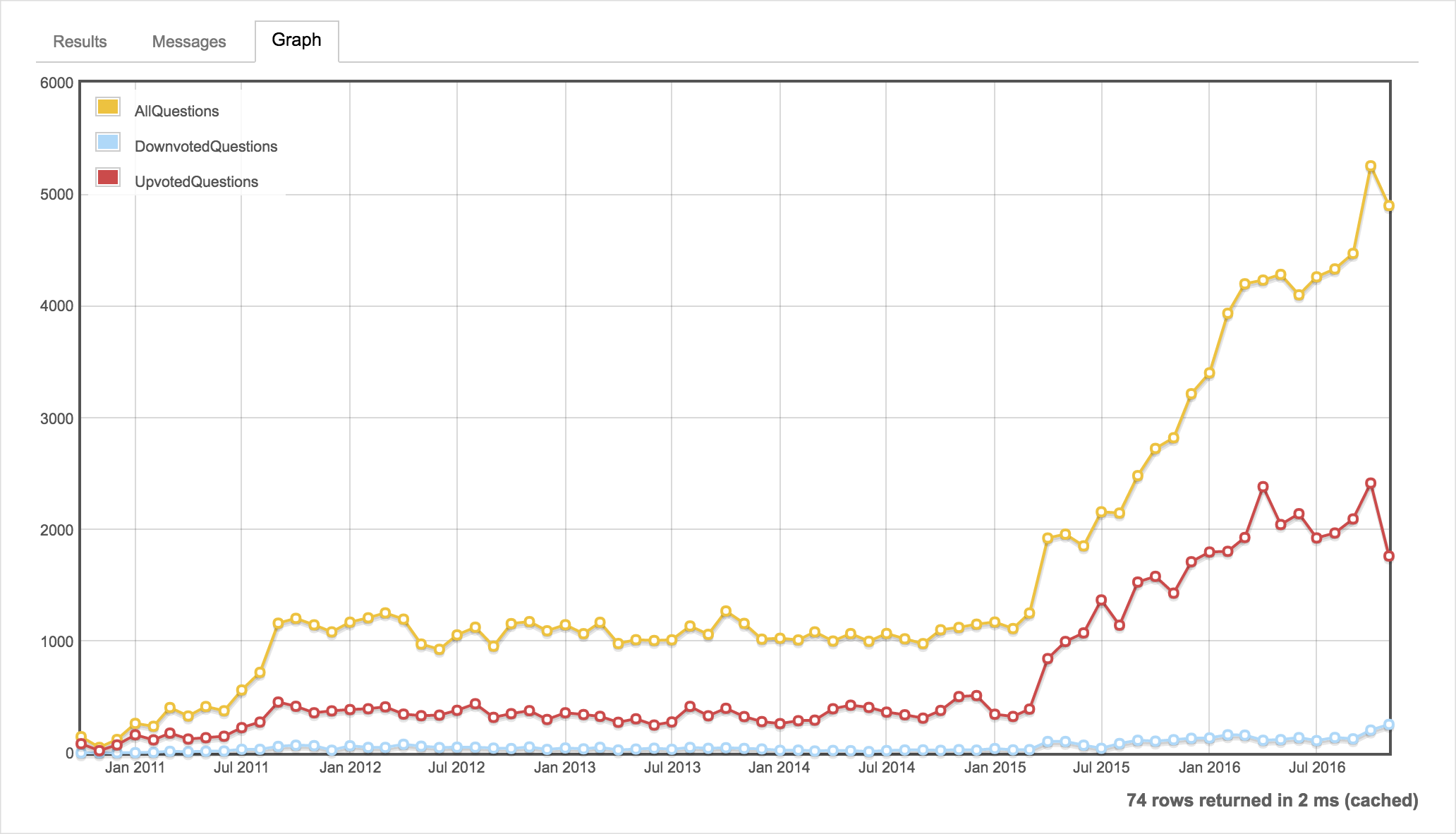Viewport: 1456px width, 834px height.
Task: Click the Jul 2016 x-axis label
Action: click(x=1317, y=768)
